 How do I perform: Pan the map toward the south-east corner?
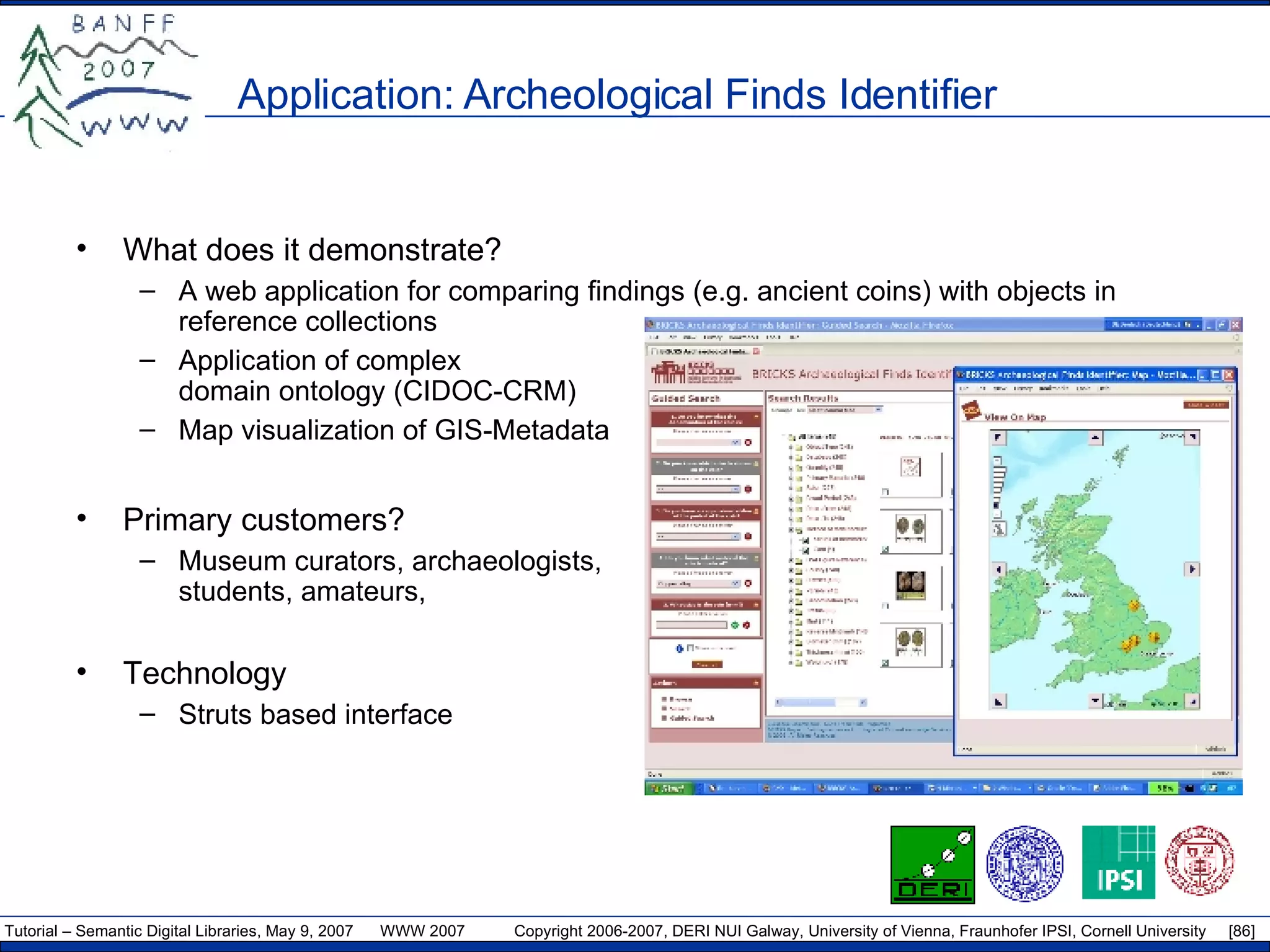[1193, 702]
